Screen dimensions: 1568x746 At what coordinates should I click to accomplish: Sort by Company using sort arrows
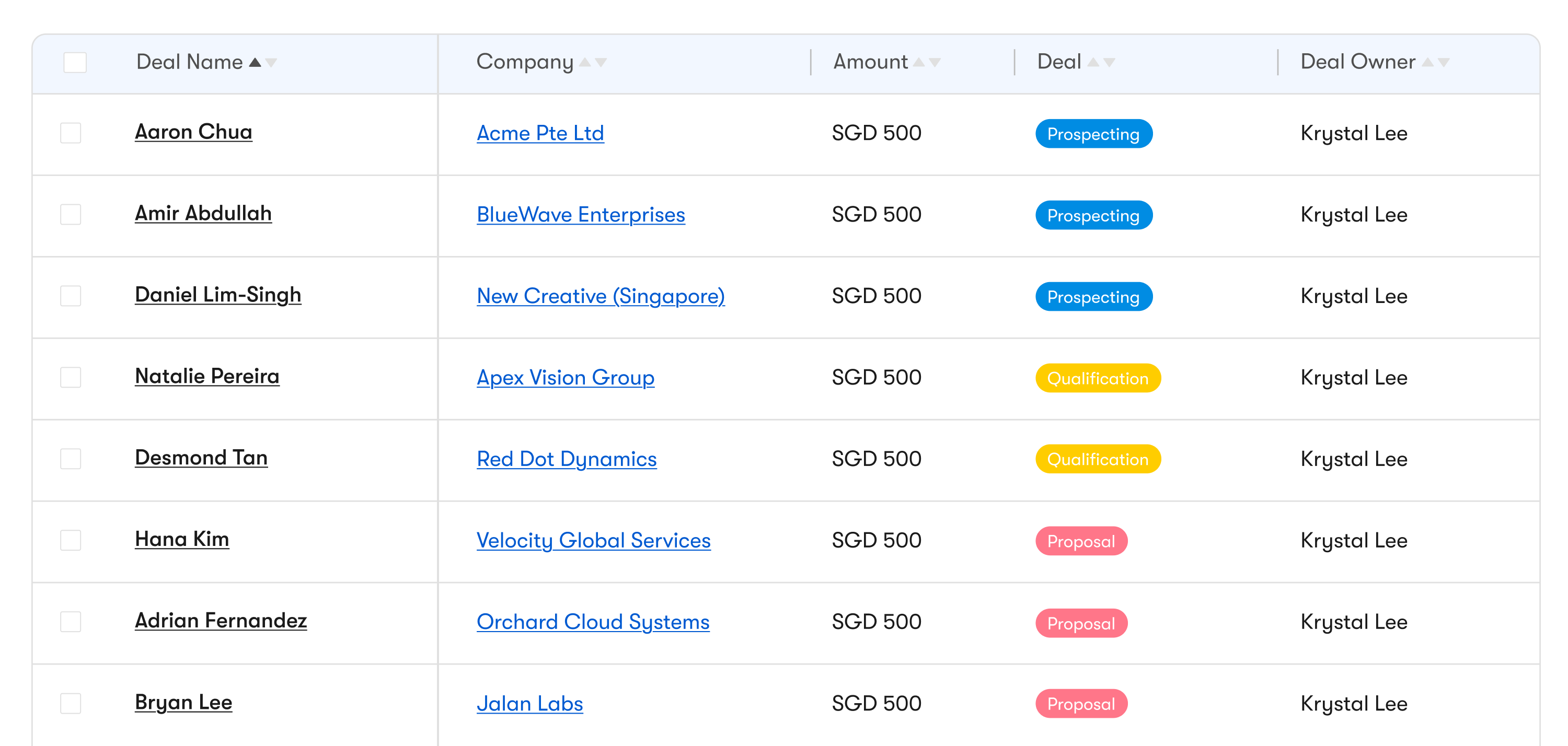593,62
